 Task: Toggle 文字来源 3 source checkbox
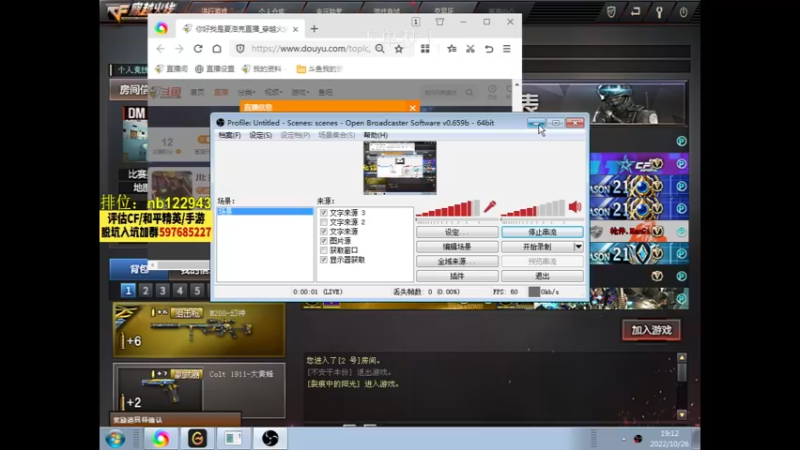(x=324, y=212)
